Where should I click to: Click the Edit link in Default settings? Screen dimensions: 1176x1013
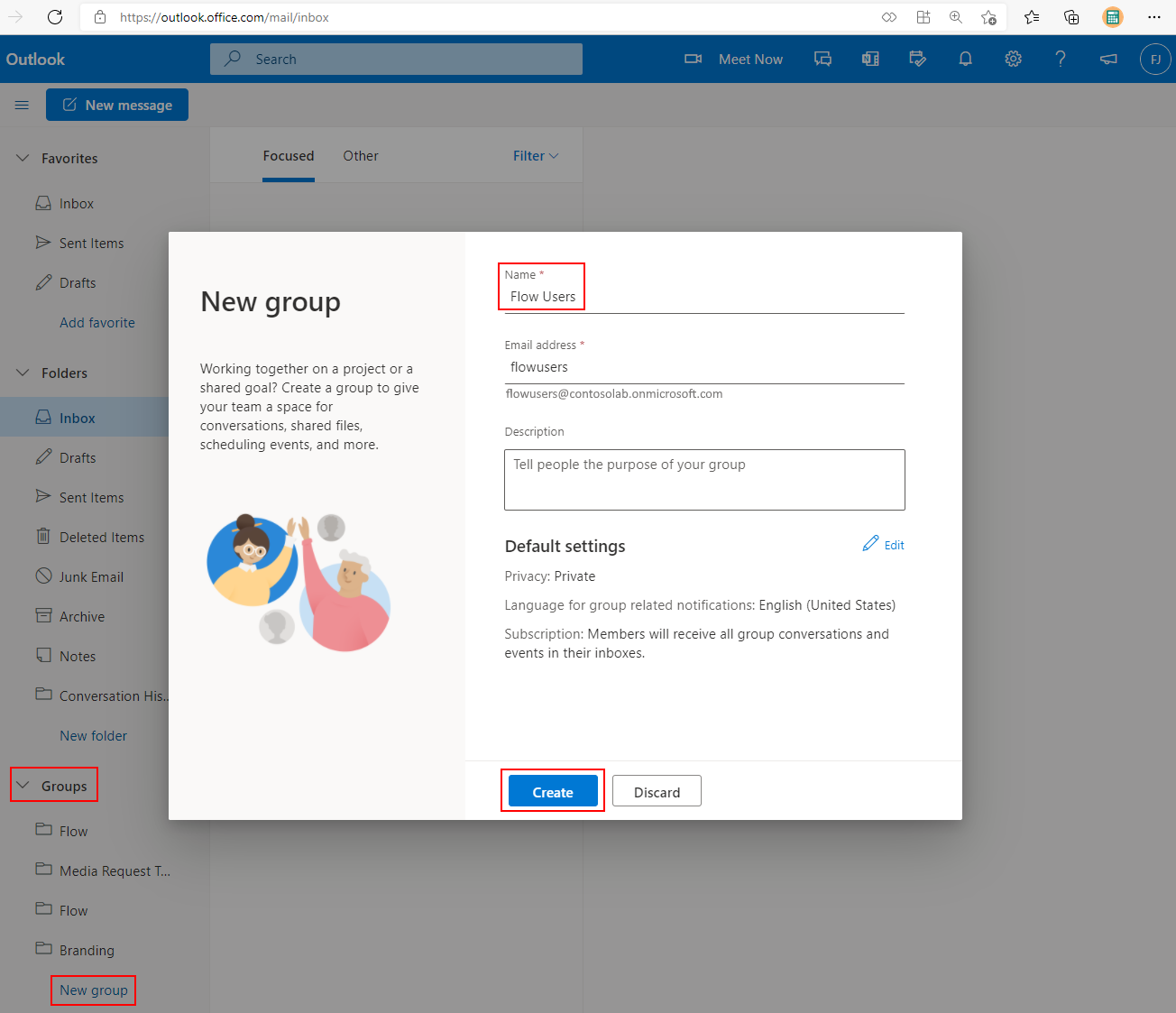click(x=895, y=545)
